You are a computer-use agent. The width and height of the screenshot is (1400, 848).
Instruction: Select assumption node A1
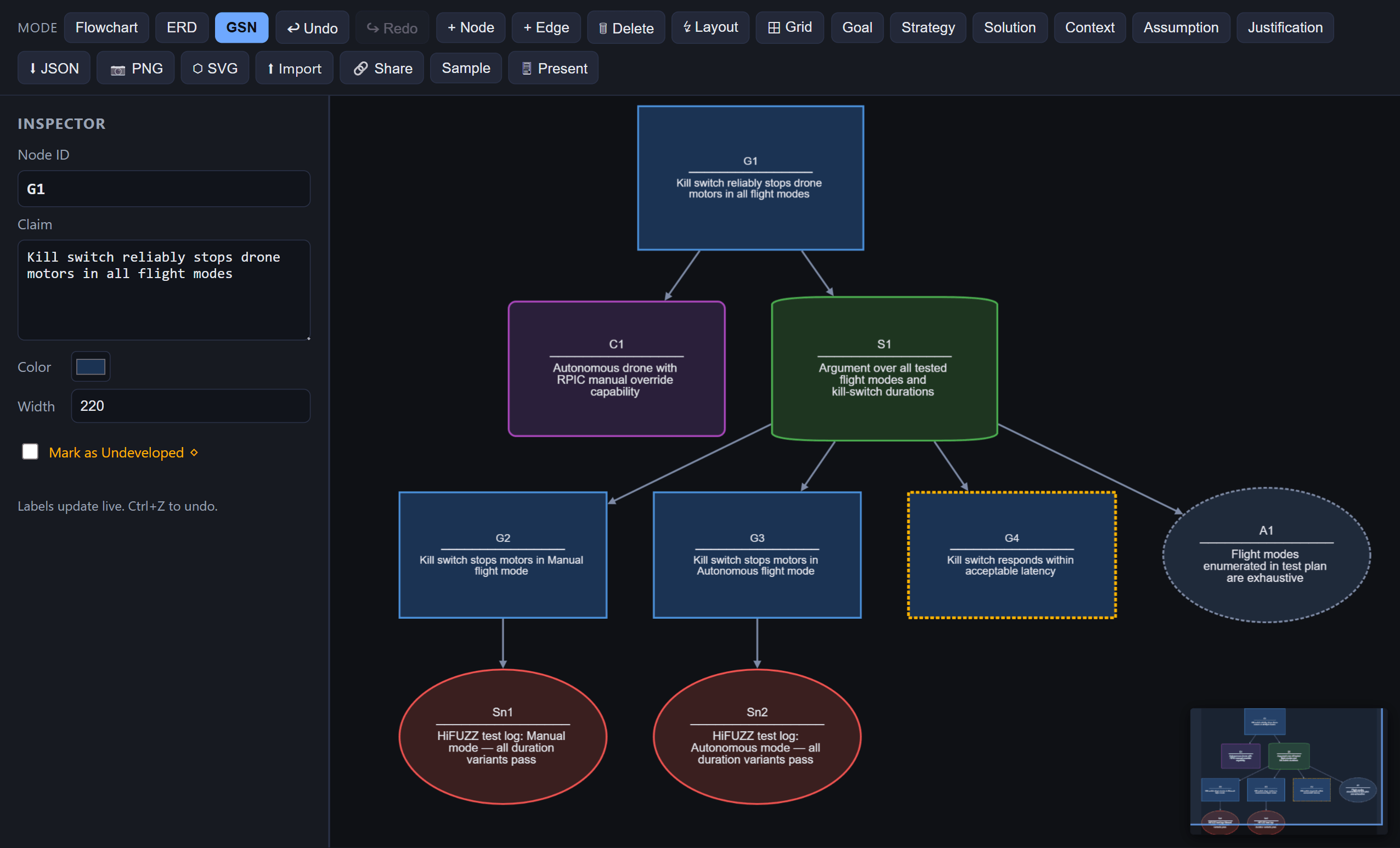tap(1267, 555)
